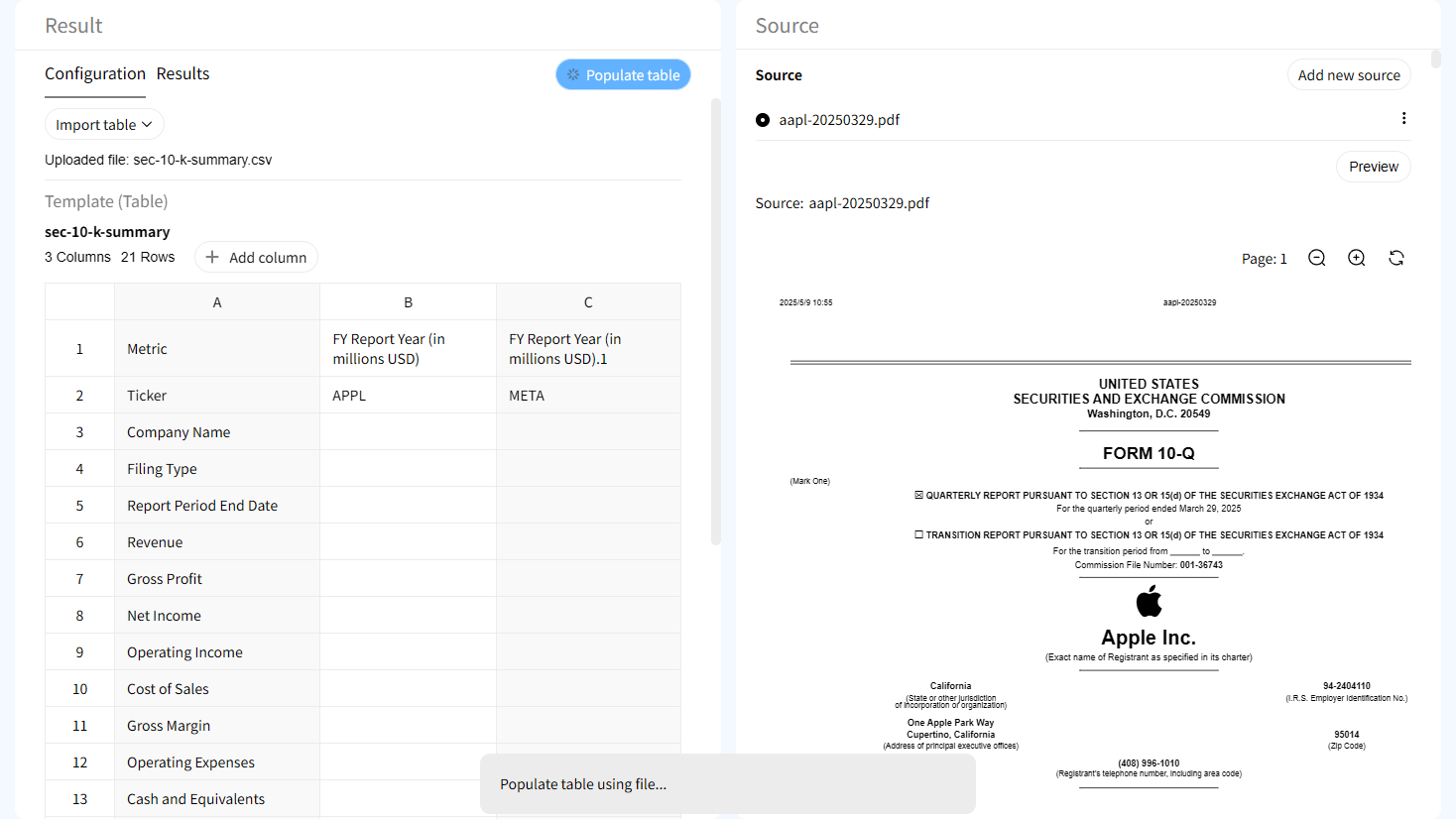Open the three-dot source options menu
Image resolution: width=1456 pixels, height=819 pixels.
pos(1403,118)
